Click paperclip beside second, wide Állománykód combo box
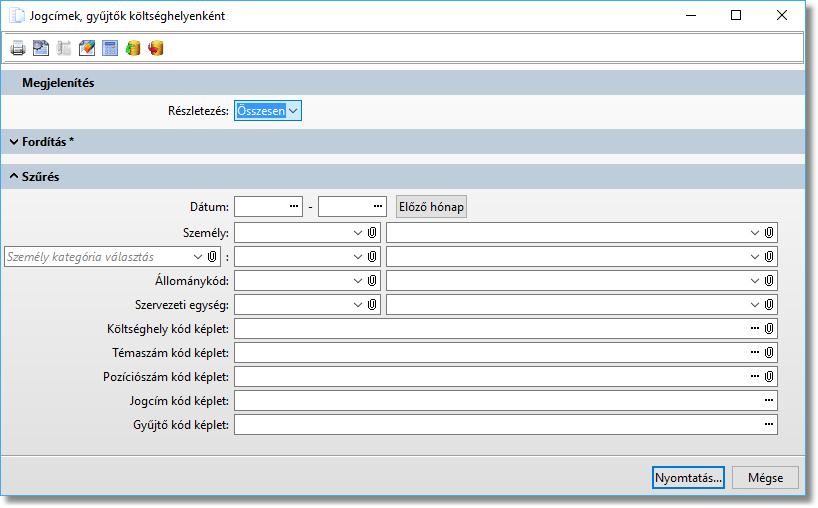 (x=769, y=281)
